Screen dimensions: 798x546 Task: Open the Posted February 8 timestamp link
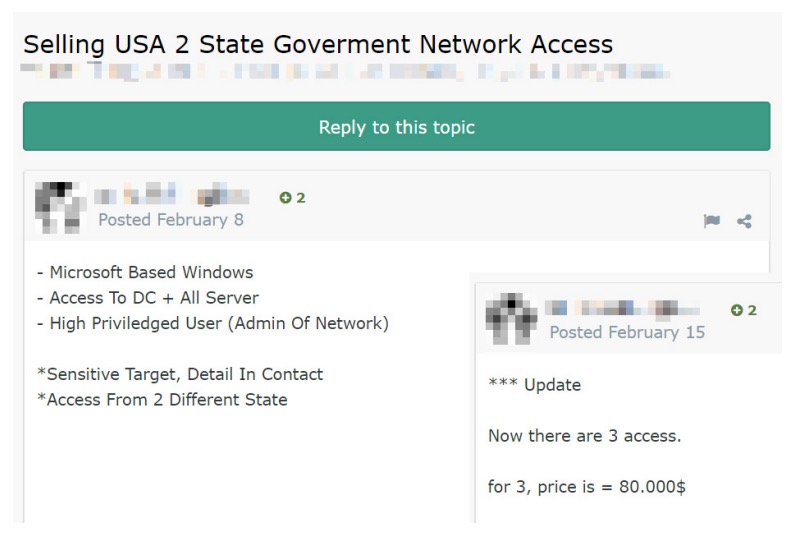(x=170, y=220)
